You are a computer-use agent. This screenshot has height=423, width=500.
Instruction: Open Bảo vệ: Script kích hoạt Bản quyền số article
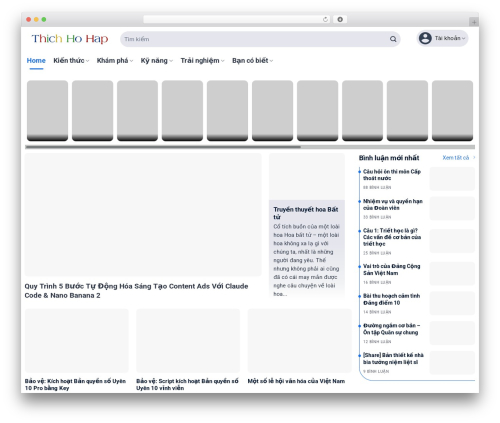click(187, 384)
